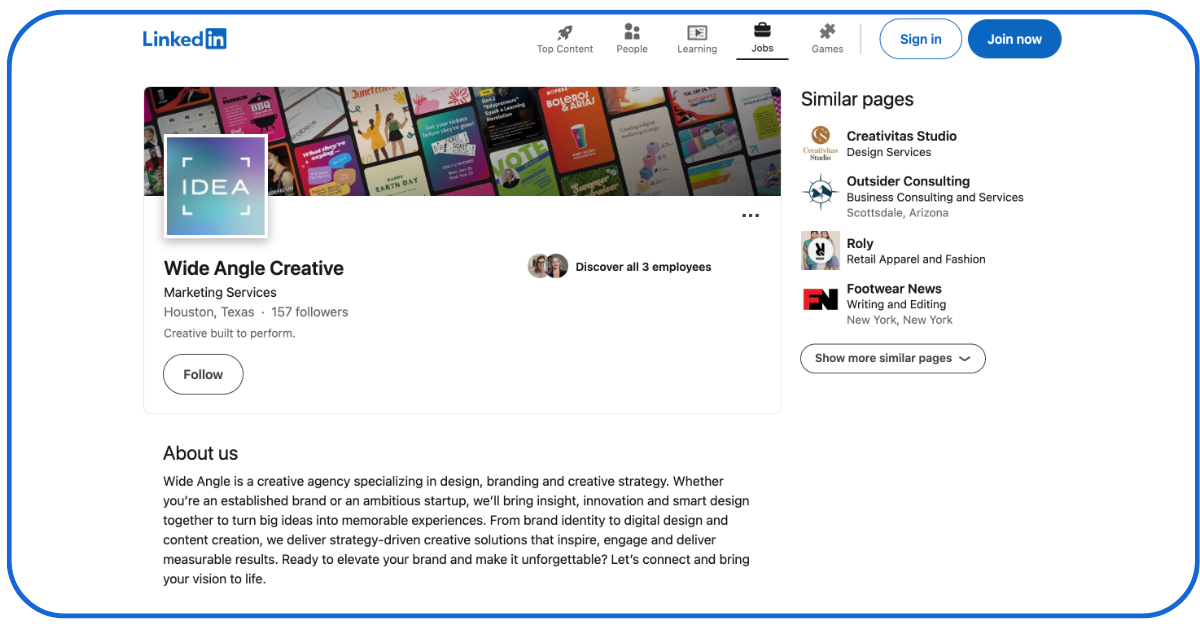Click the New York, New York text
The width and height of the screenshot is (1200, 628).
(x=900, y=320)
